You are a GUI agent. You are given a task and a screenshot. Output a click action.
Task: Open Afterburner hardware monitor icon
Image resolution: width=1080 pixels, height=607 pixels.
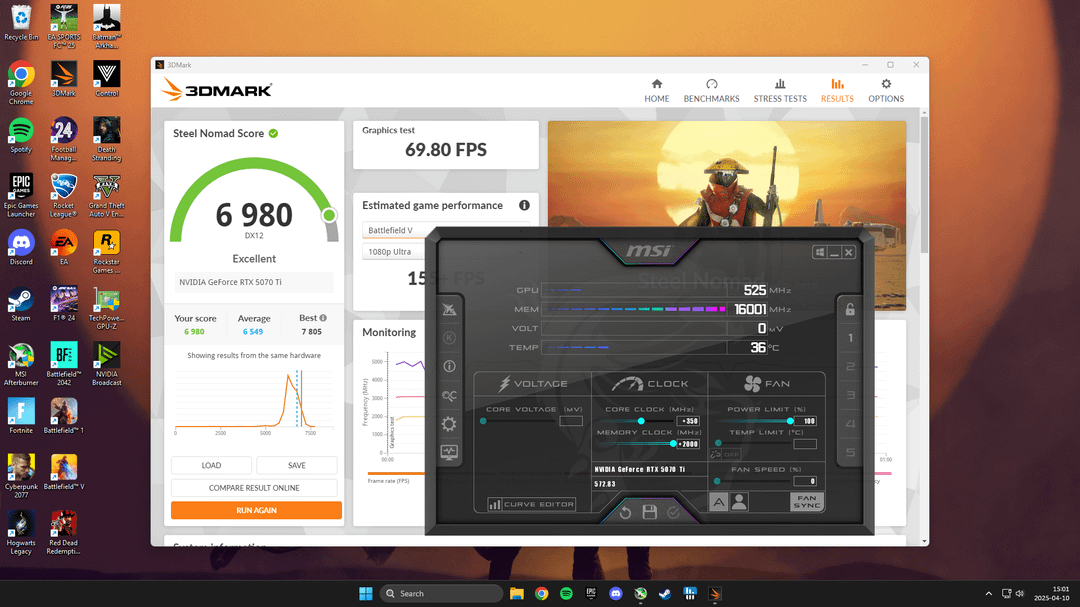click(x=449, y=453)
